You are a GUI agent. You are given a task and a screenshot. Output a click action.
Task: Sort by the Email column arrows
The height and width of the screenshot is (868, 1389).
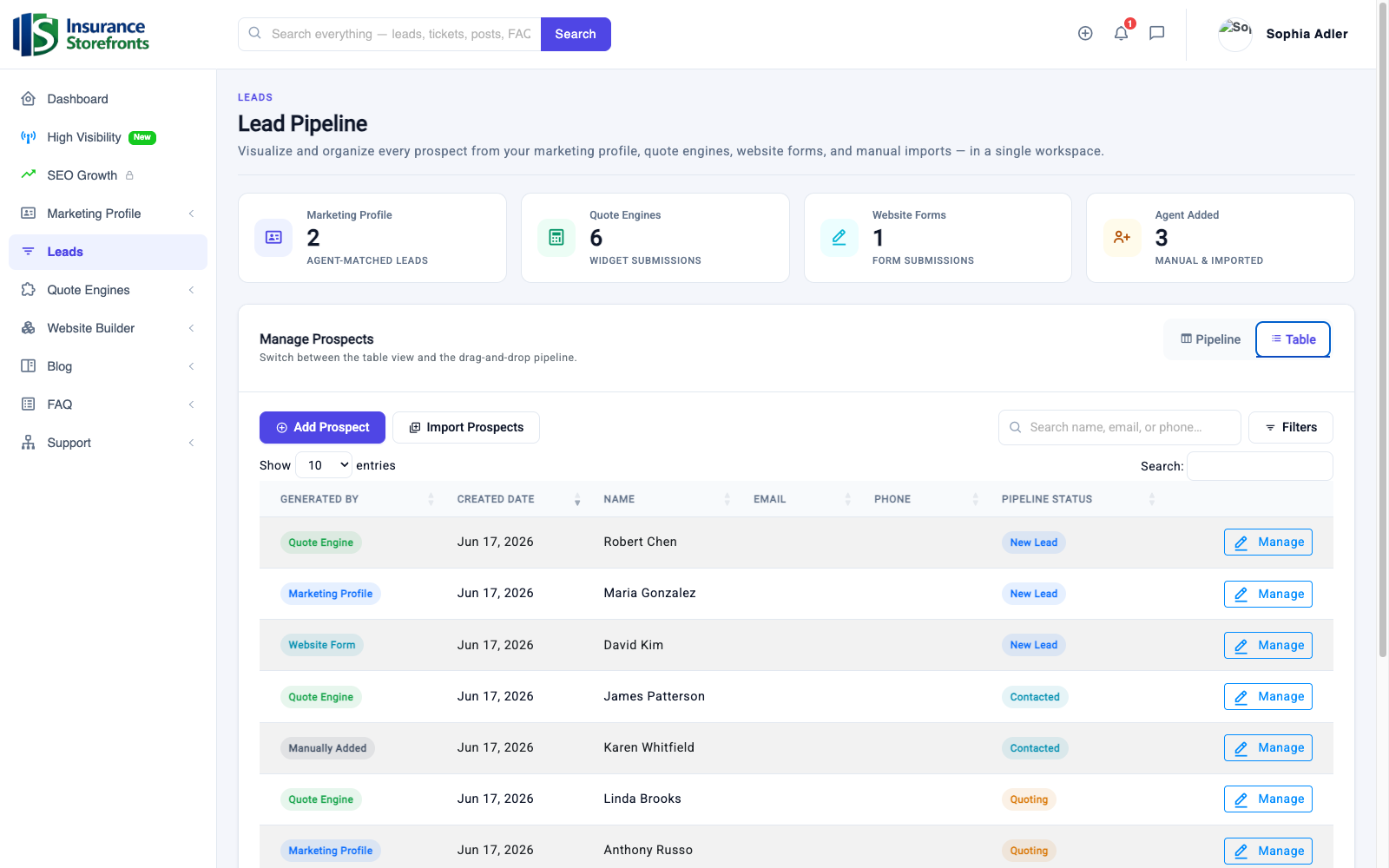pos(848,499)
